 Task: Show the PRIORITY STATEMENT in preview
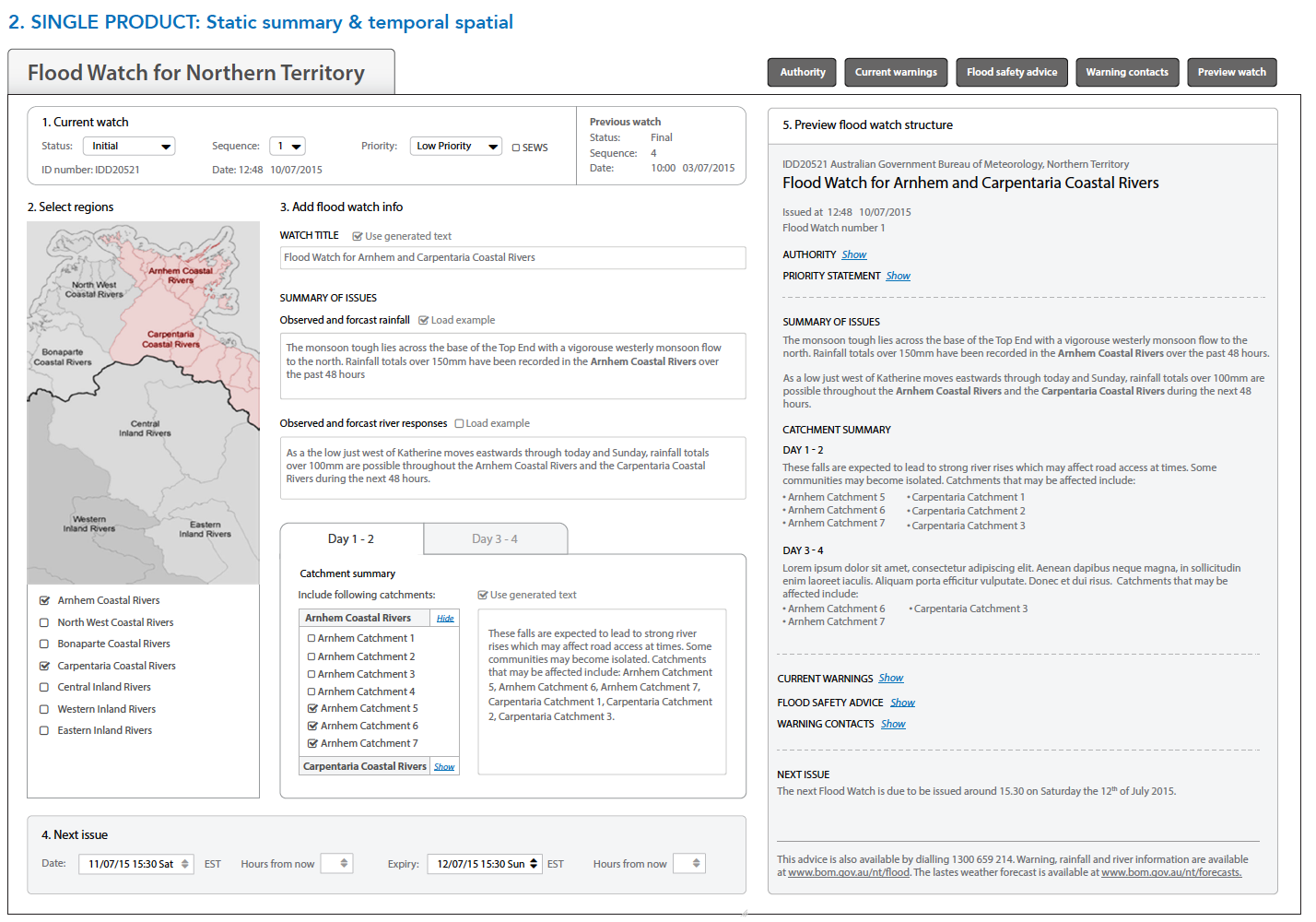[898, 276]
